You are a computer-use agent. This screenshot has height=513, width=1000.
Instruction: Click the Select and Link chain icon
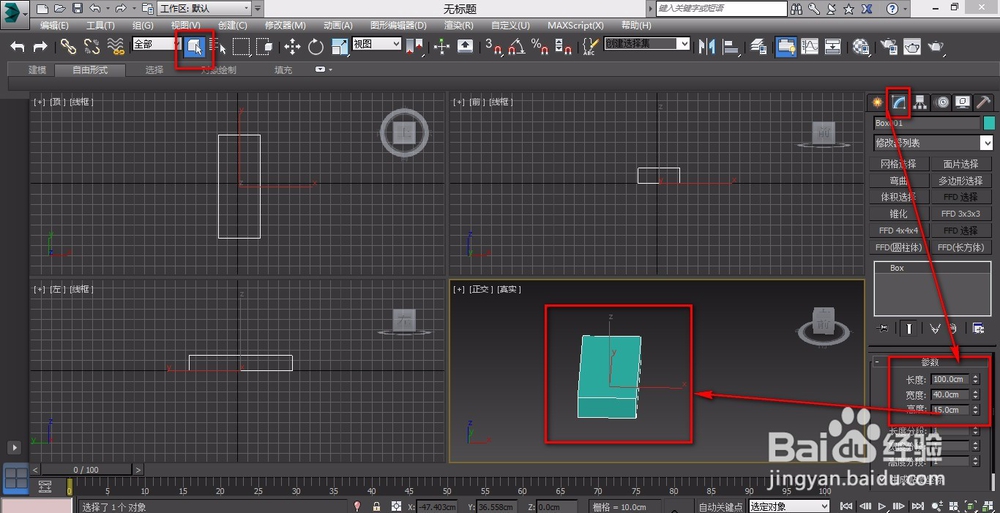point(68,47)
